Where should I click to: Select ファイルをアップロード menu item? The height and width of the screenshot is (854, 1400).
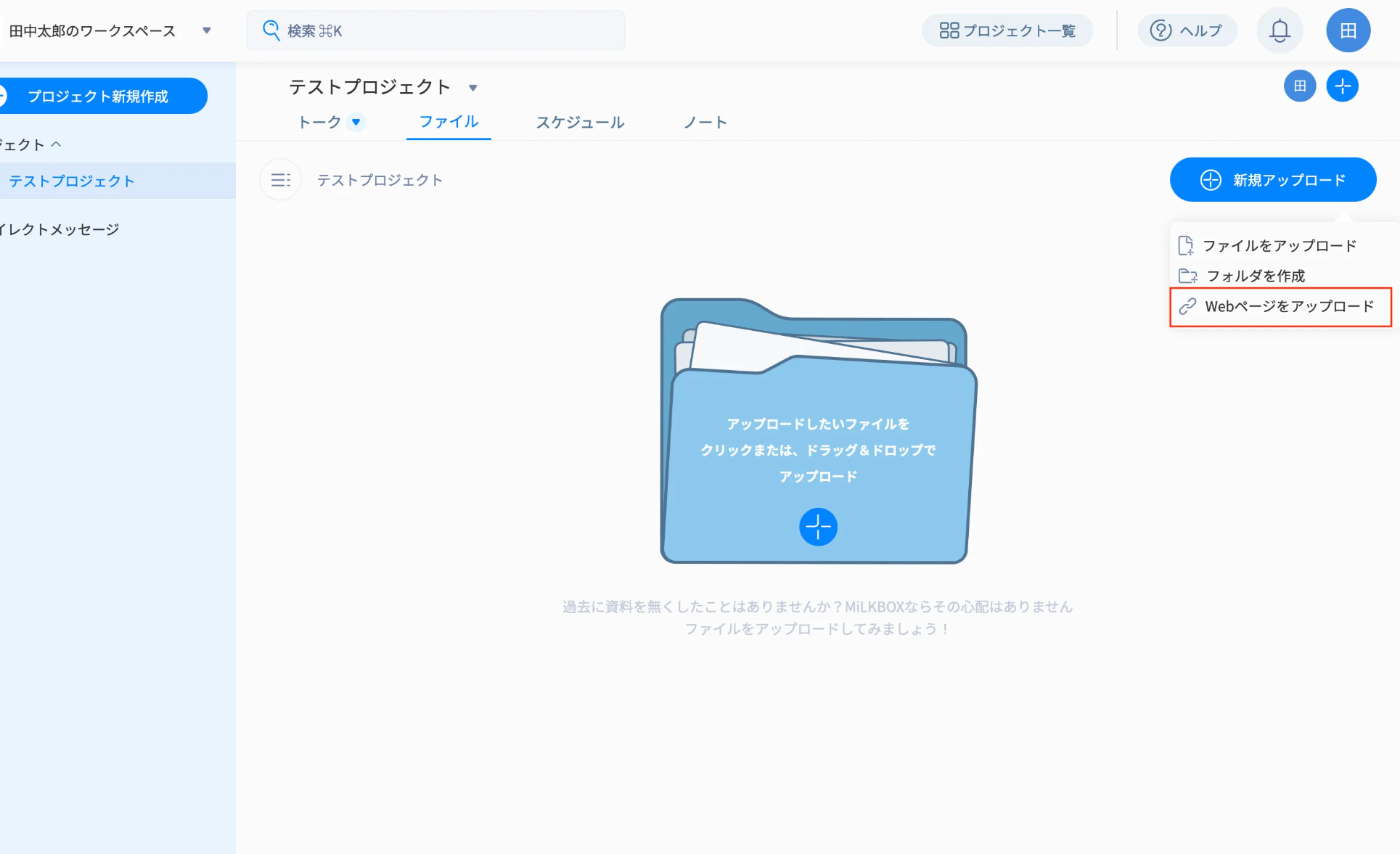click(x=1278, y=246)
